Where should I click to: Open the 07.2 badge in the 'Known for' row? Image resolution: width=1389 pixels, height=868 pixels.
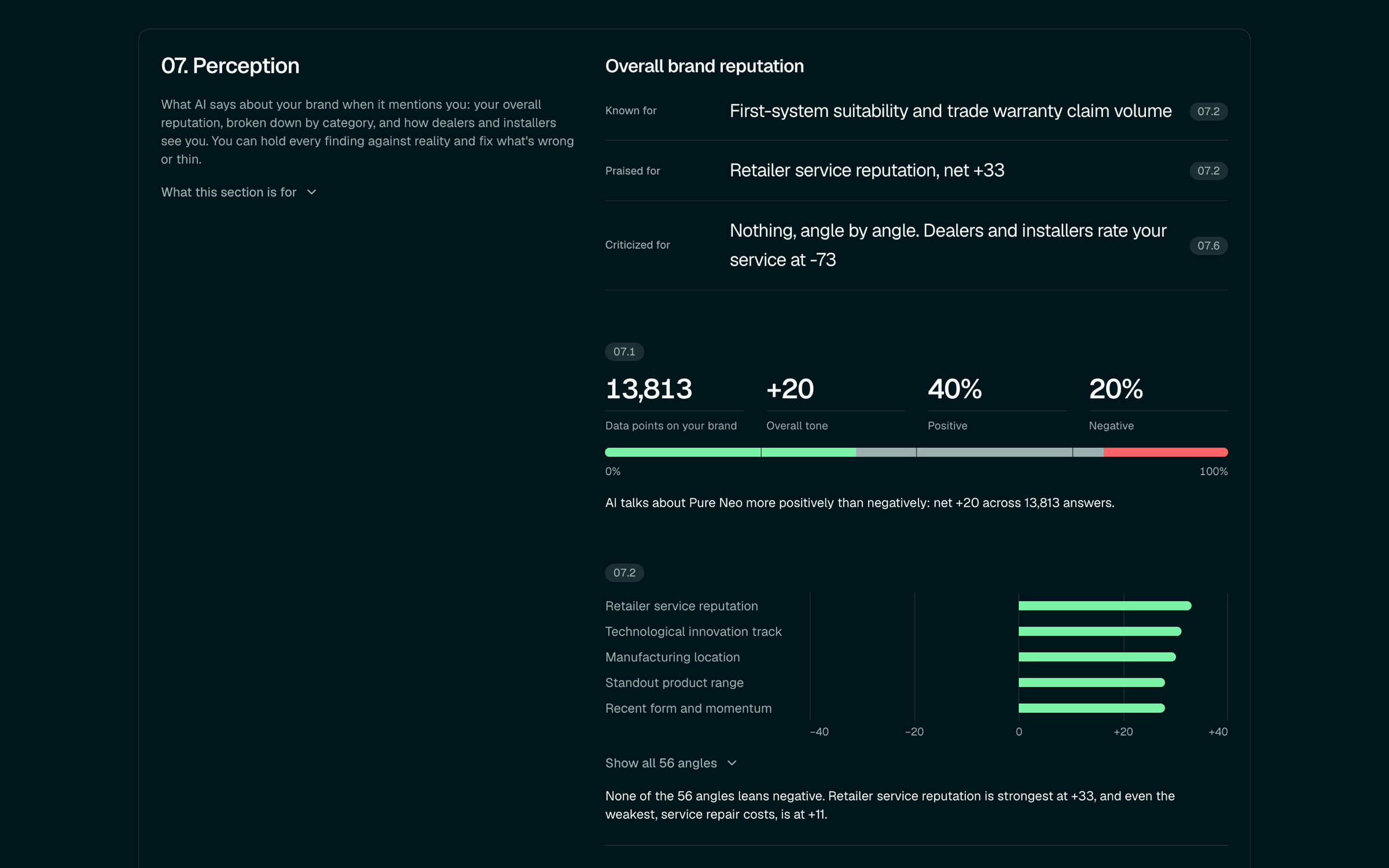[x=1208, y=111]
